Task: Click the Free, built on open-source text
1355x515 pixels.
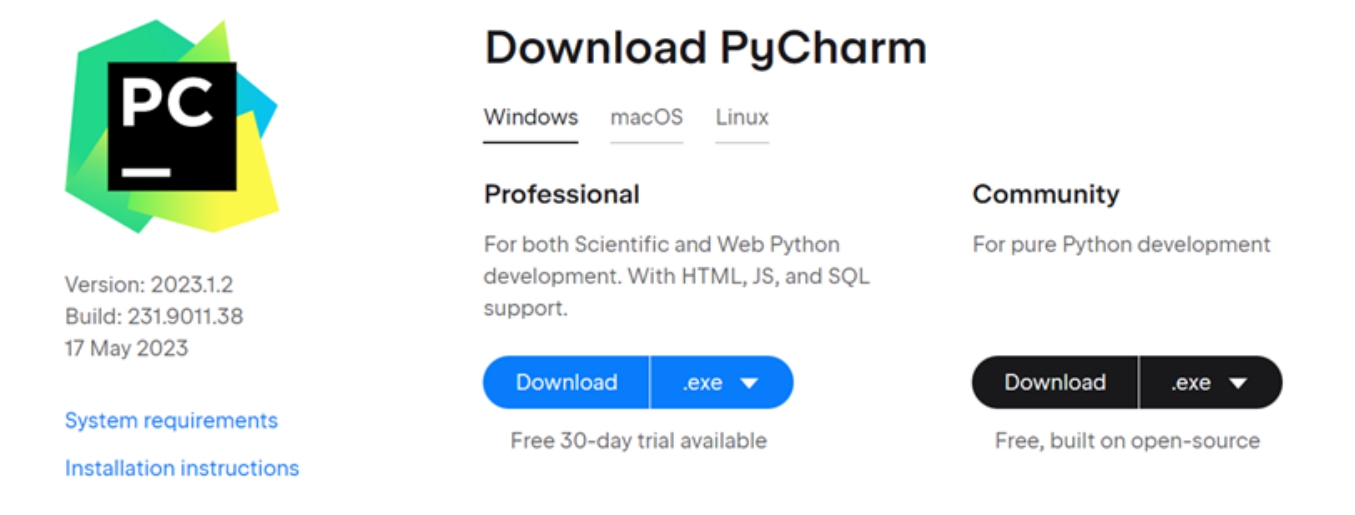Action: pyautogui.click(x=1127, y=441)
